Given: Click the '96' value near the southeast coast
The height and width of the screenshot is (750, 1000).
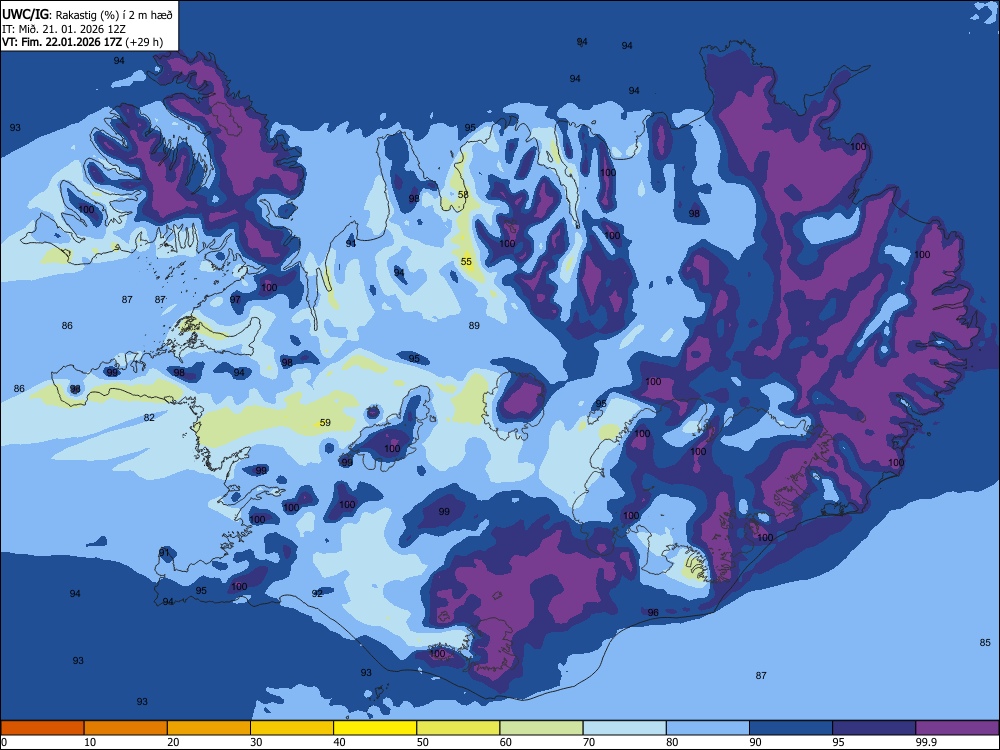Looking at the screenshot, I should pyautogui.click(x=653, y=612).
